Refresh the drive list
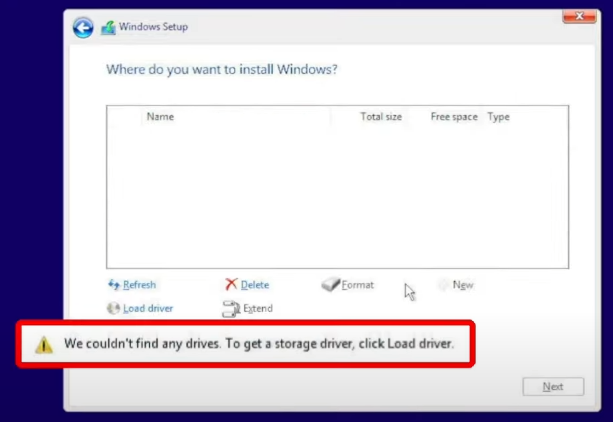The height and width of the screenshot is (422, 613). [x=139, y=285]
